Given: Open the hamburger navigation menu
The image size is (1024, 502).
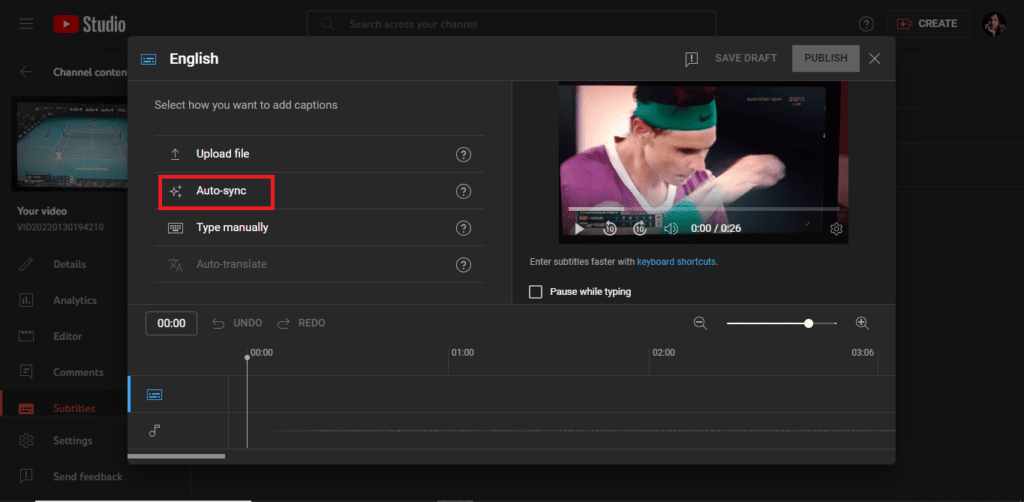Looking at the screenshot, I should pyautogui.click(x=26, y=24).
